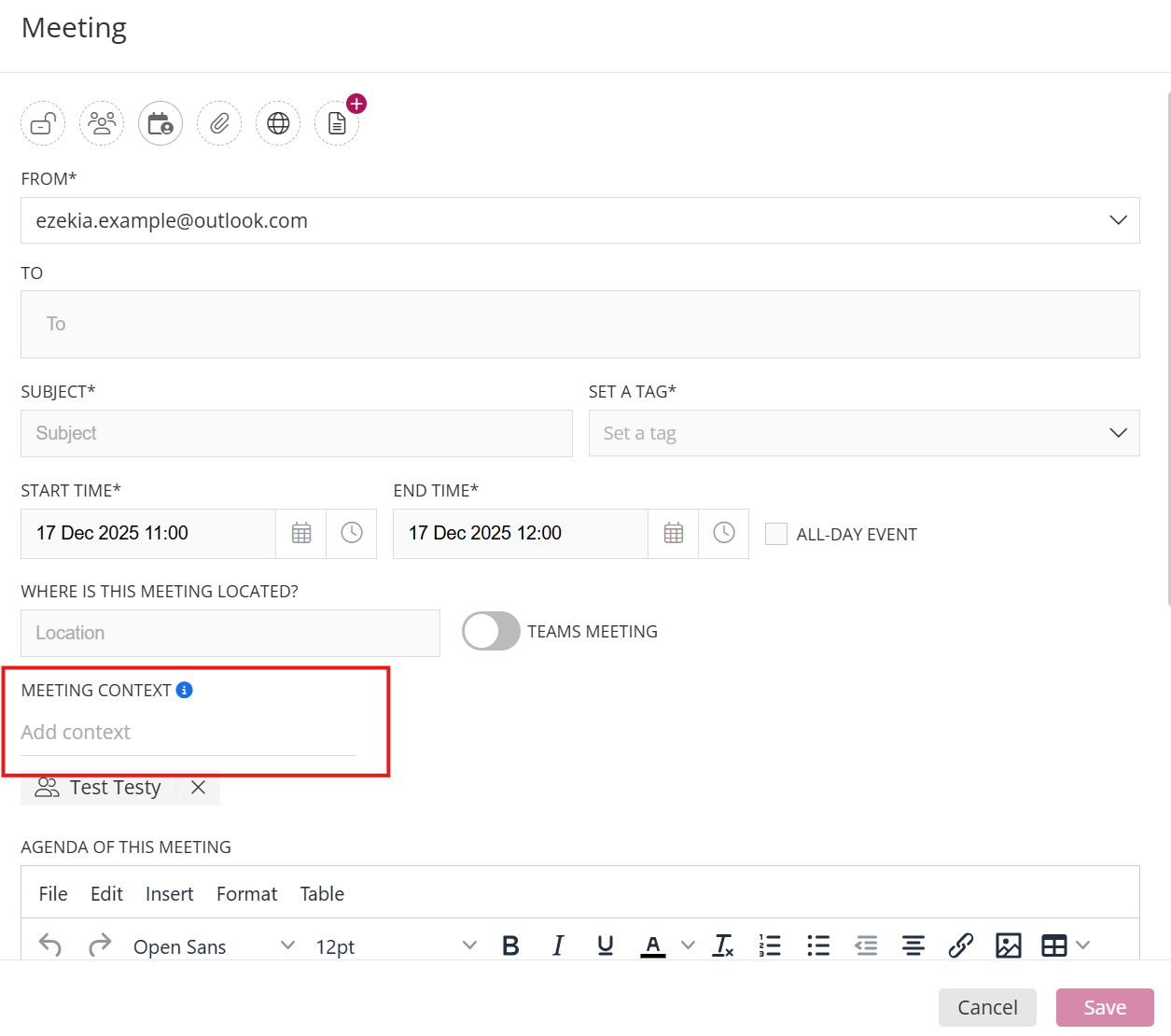Insert an image in agenda
Screen dimensions: 1171x1036
1009,945
